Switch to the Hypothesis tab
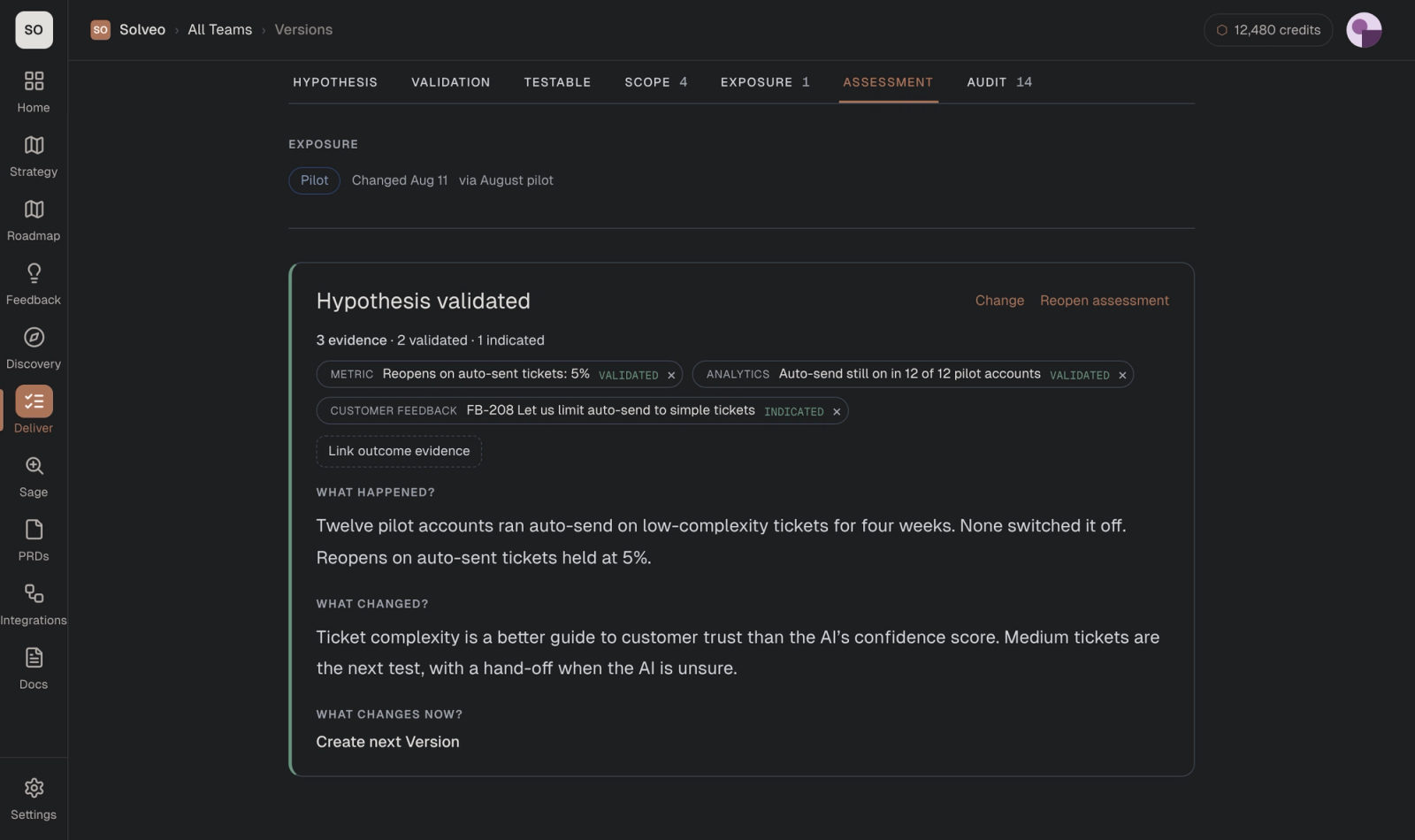The height and width of the screenshot is (840, 1415). pos(335,82)
